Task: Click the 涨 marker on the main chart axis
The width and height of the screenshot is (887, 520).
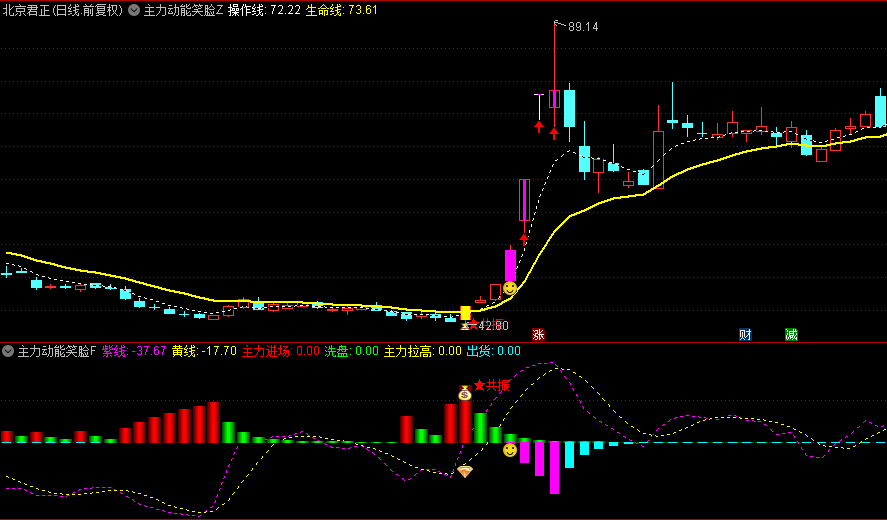Action: point(538,334)
